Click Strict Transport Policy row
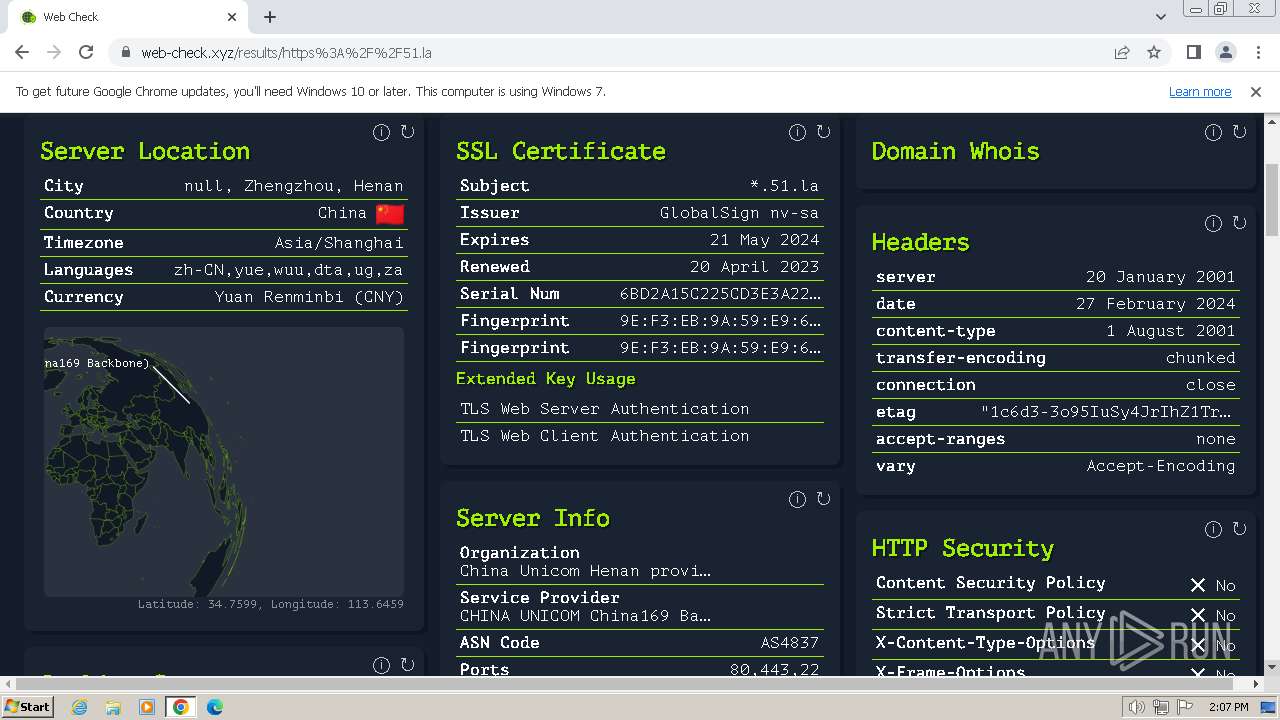 tap(1056, 613)
